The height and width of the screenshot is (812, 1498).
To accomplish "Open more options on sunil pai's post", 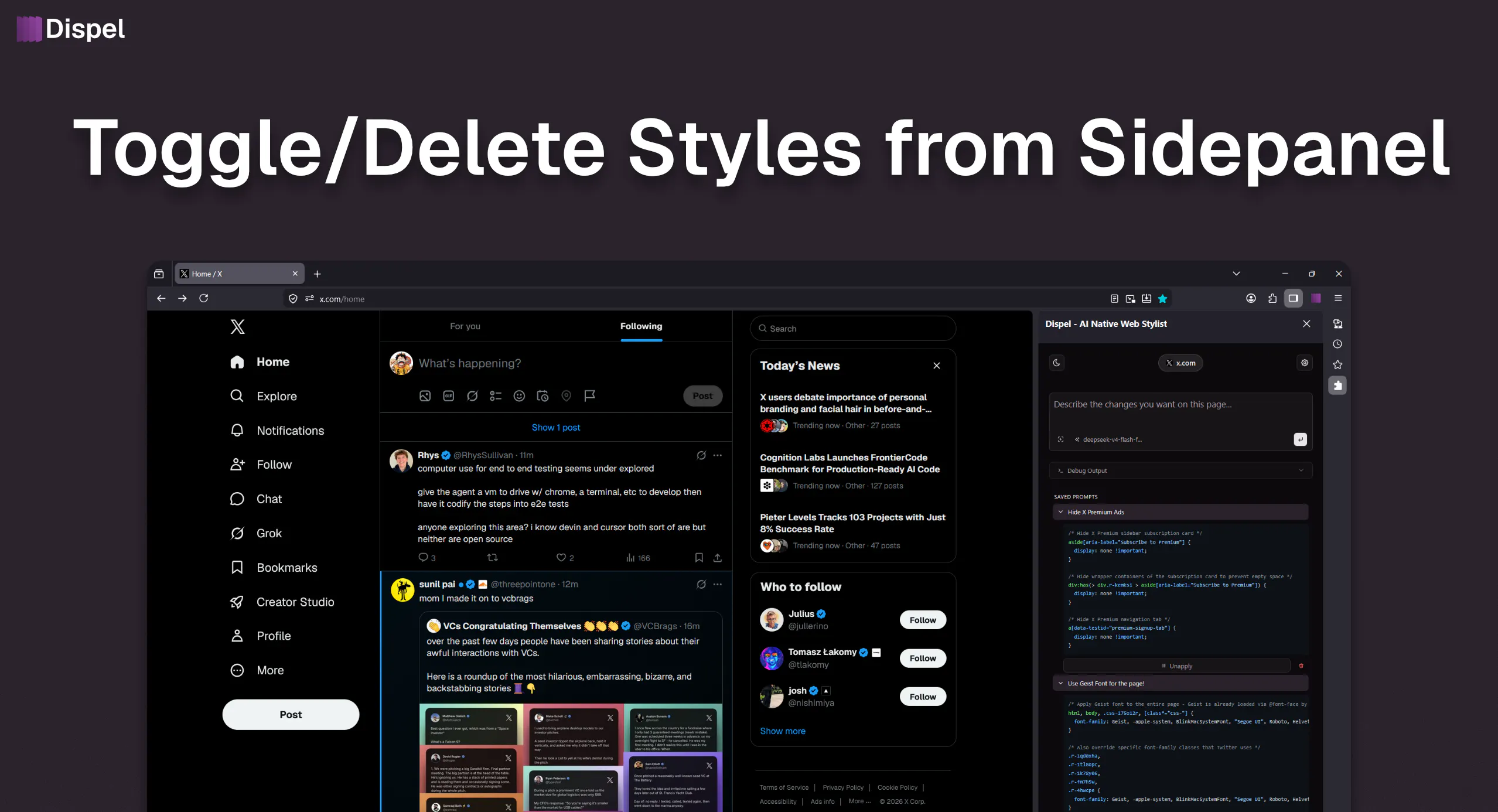I will click(x=718, y=584).
